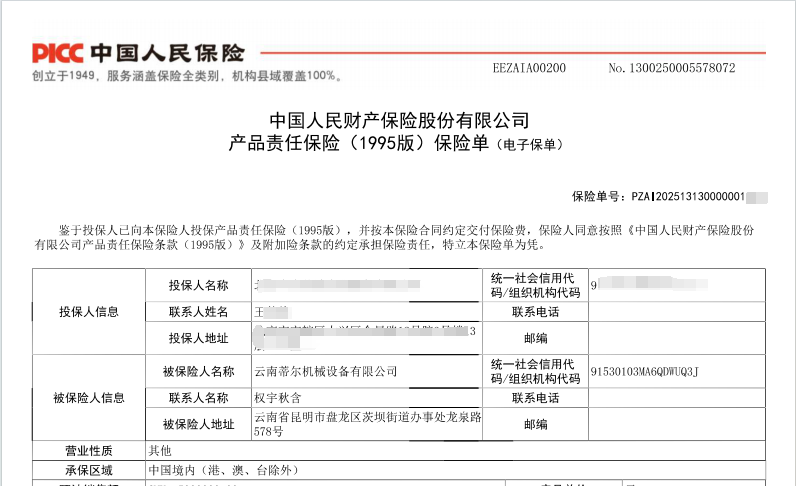Select the code EEZAIA00200
The height and width of the screenshot is (486, 796).
pyautogui.click(x=529, y=68)
